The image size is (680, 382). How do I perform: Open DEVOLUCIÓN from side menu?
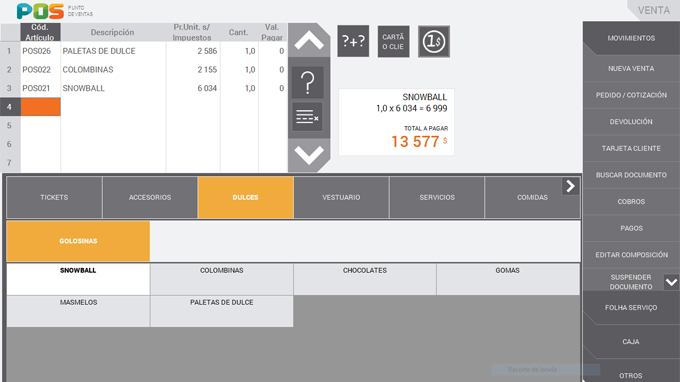[631, 122]
